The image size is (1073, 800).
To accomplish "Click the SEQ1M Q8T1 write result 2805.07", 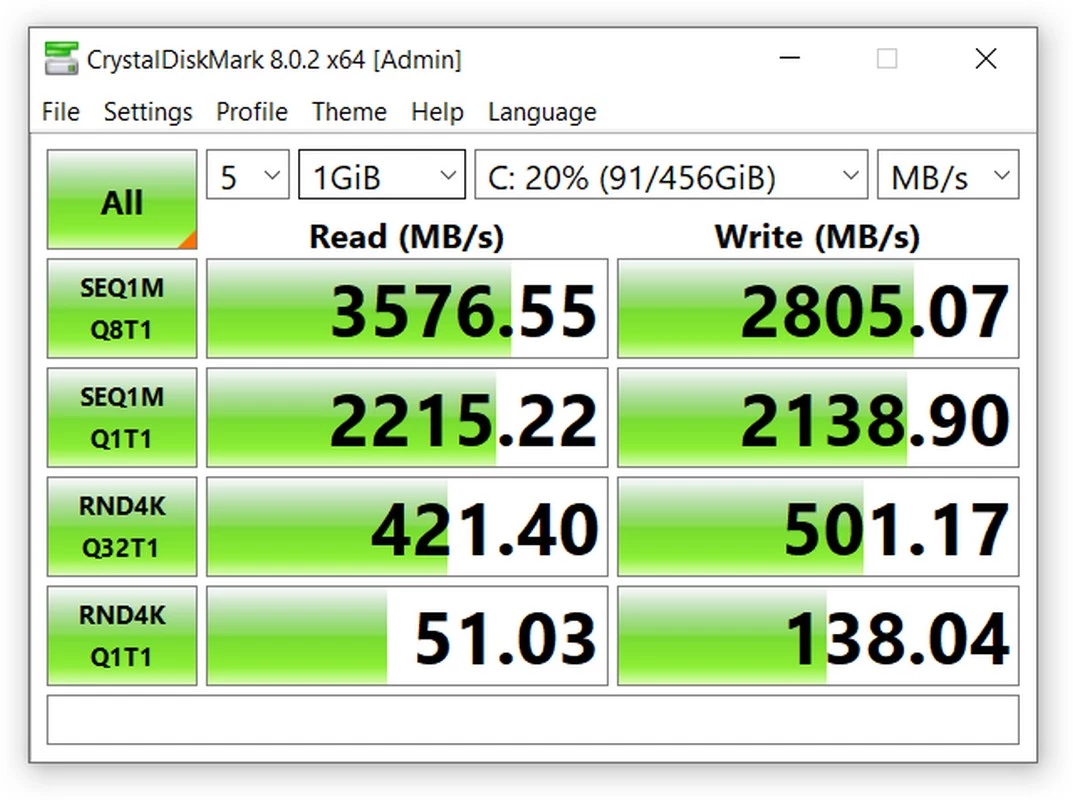I will click(818, 309).
